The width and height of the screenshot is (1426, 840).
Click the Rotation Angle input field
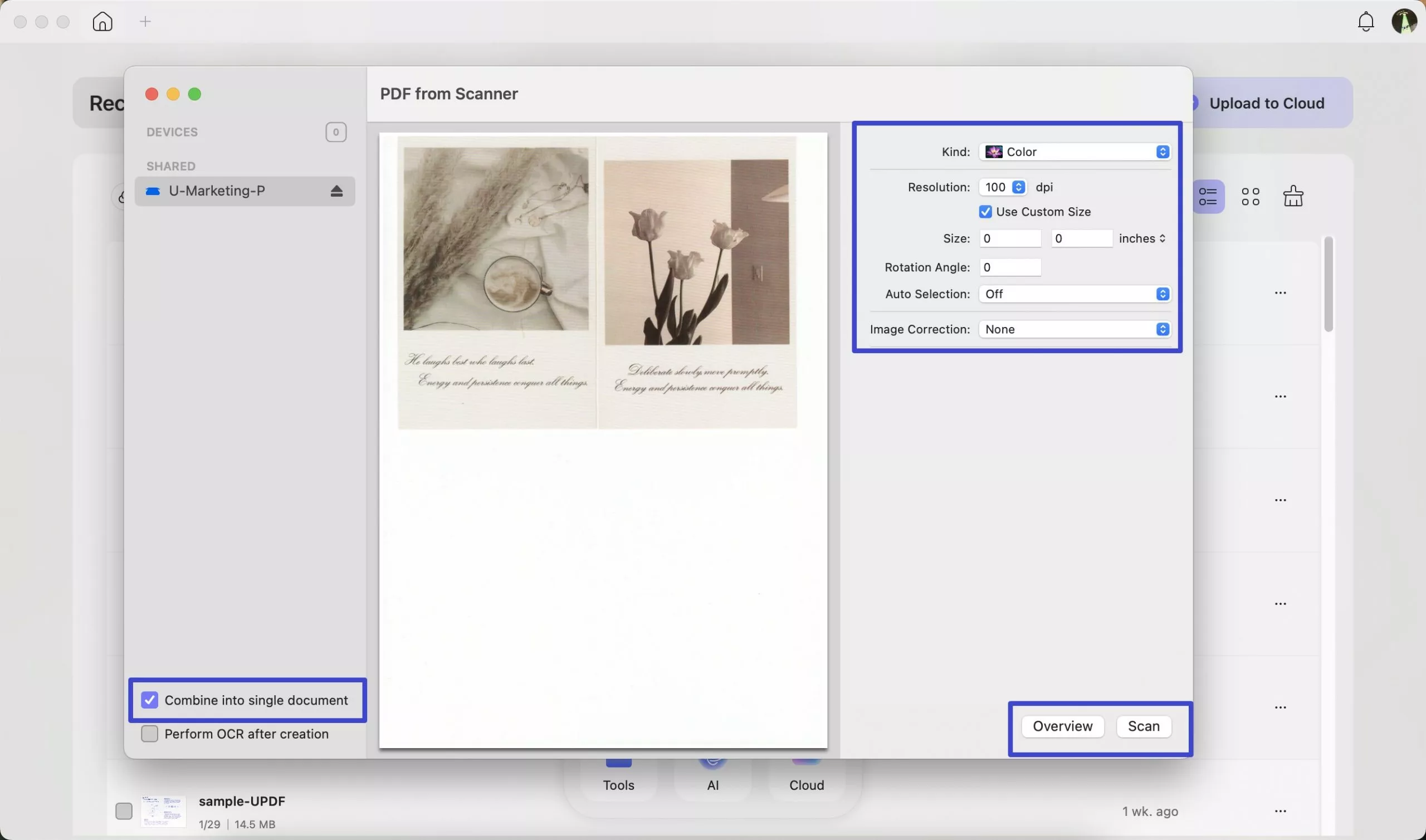pyautogui.click(x=1010, y=267)
